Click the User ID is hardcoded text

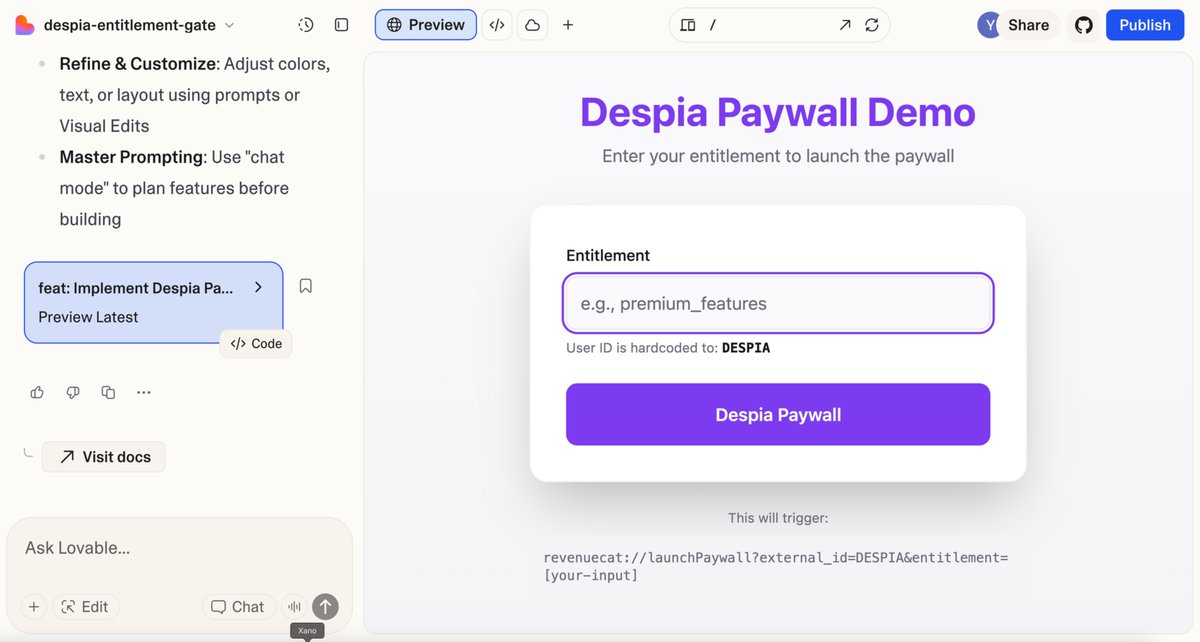pyautogui.click(x=668, y=348)
